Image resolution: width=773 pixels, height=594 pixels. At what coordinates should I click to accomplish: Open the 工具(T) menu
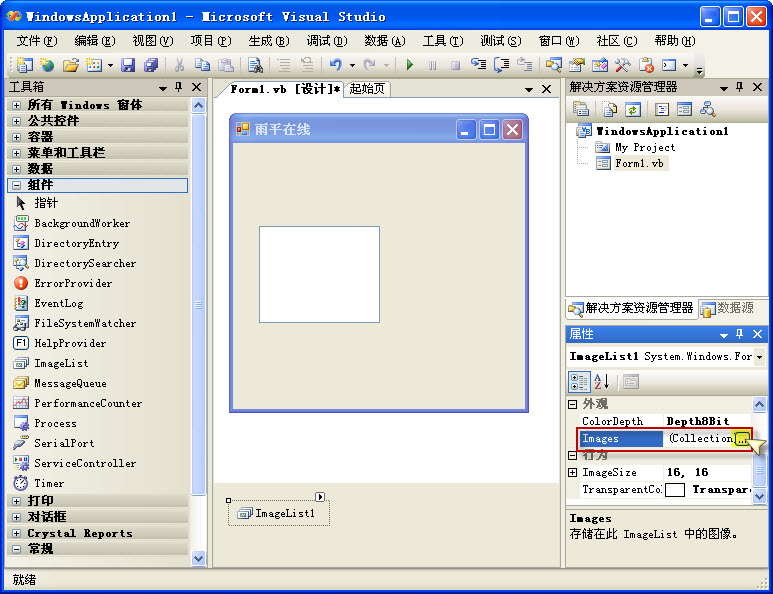[x=443, y=41]
